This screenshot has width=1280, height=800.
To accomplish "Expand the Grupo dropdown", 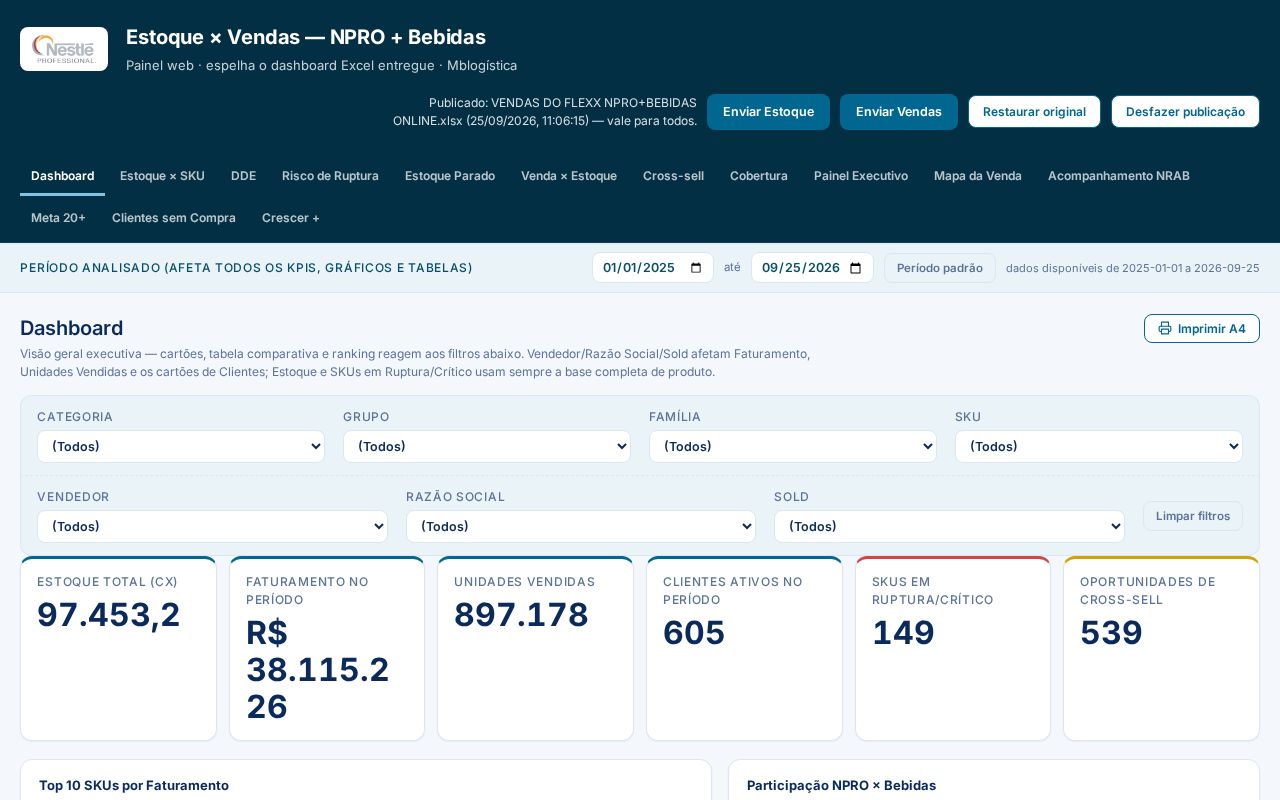I will click(x=487, y=446).
